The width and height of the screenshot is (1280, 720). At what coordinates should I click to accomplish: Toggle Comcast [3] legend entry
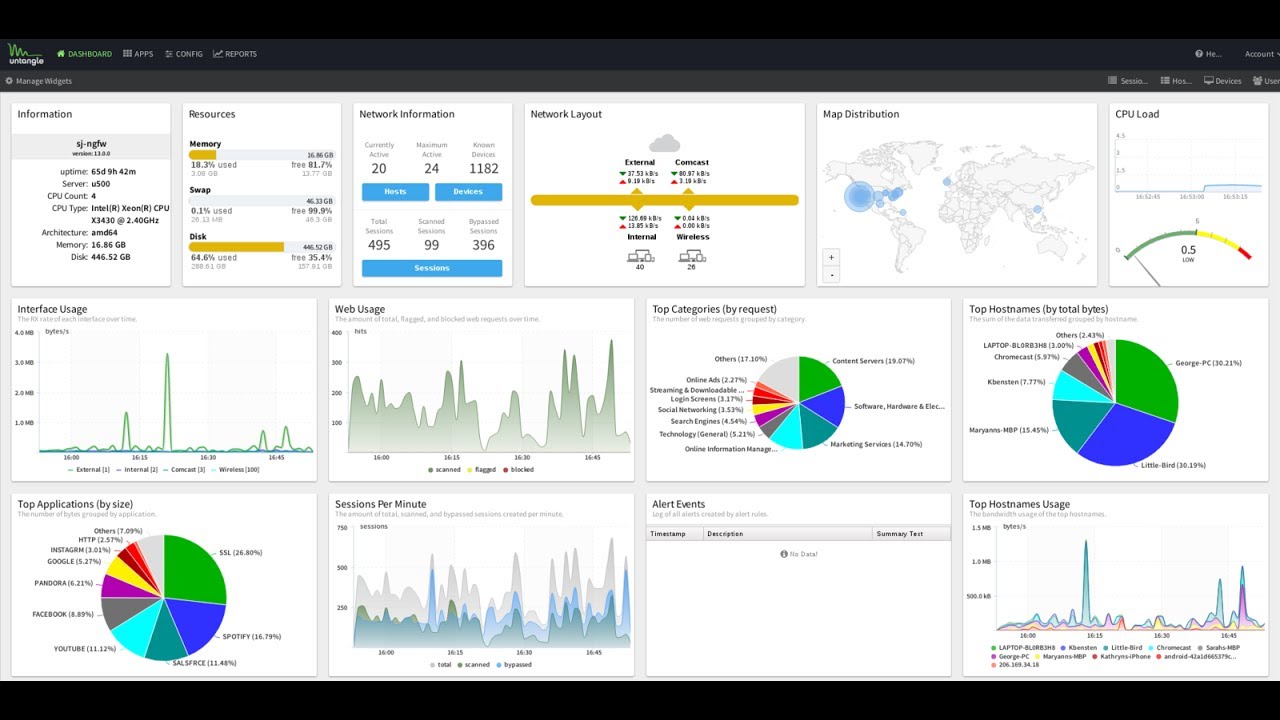(x=185, y=469)
